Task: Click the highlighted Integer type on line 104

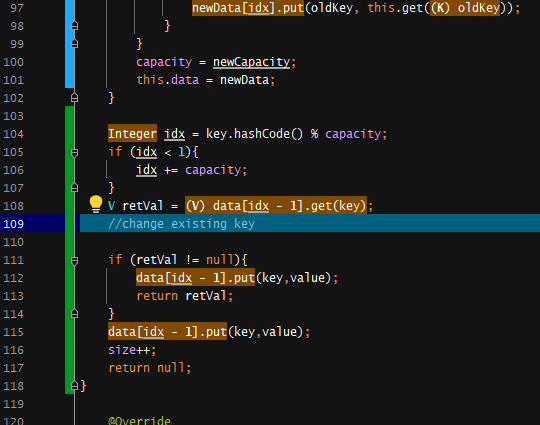Action: tap(132, 134)
